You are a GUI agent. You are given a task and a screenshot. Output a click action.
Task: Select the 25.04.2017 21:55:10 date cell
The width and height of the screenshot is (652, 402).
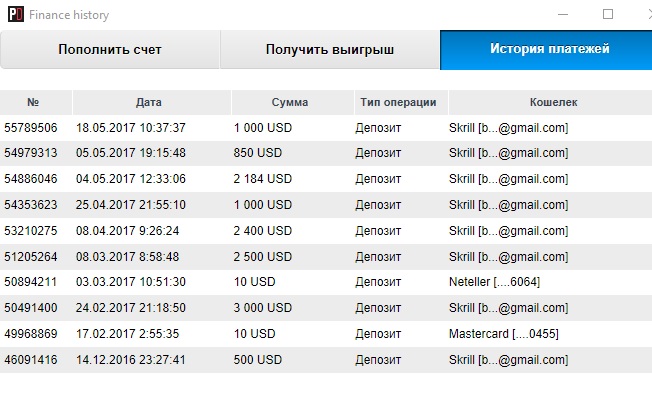[131, 205]
